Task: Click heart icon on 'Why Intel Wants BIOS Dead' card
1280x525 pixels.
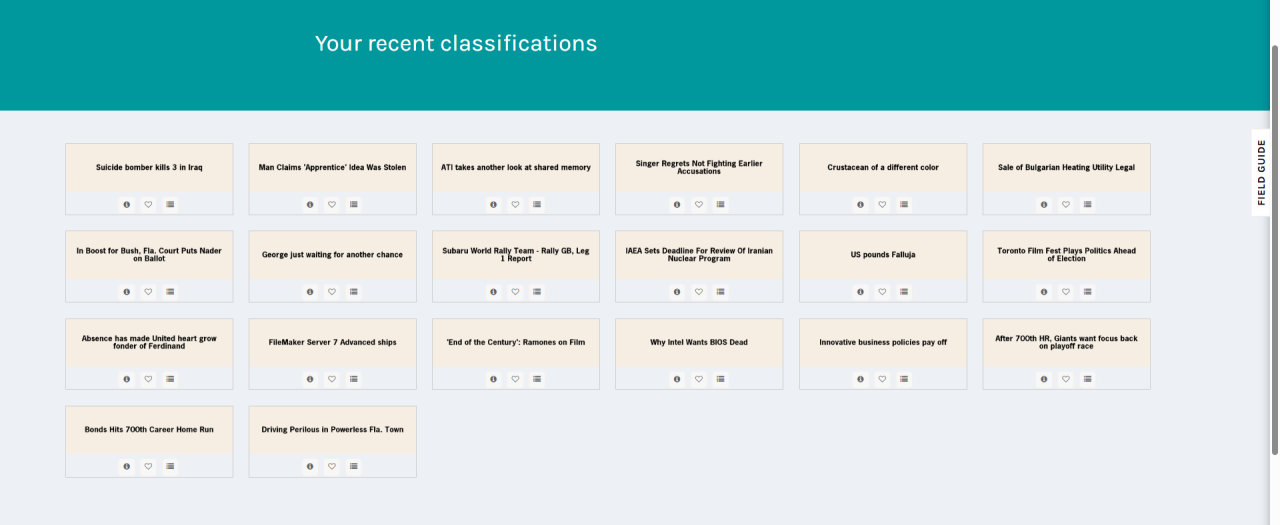Action: (699, 379)
